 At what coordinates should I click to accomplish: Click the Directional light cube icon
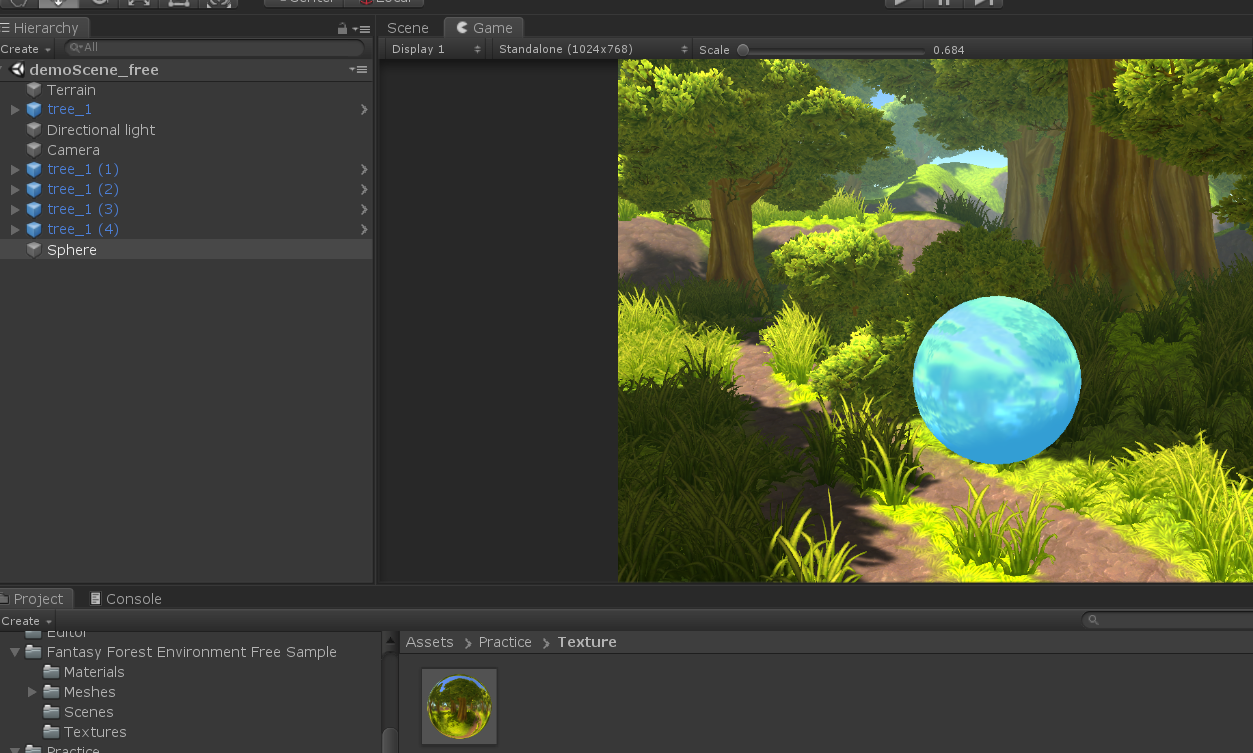coord(34,130)
